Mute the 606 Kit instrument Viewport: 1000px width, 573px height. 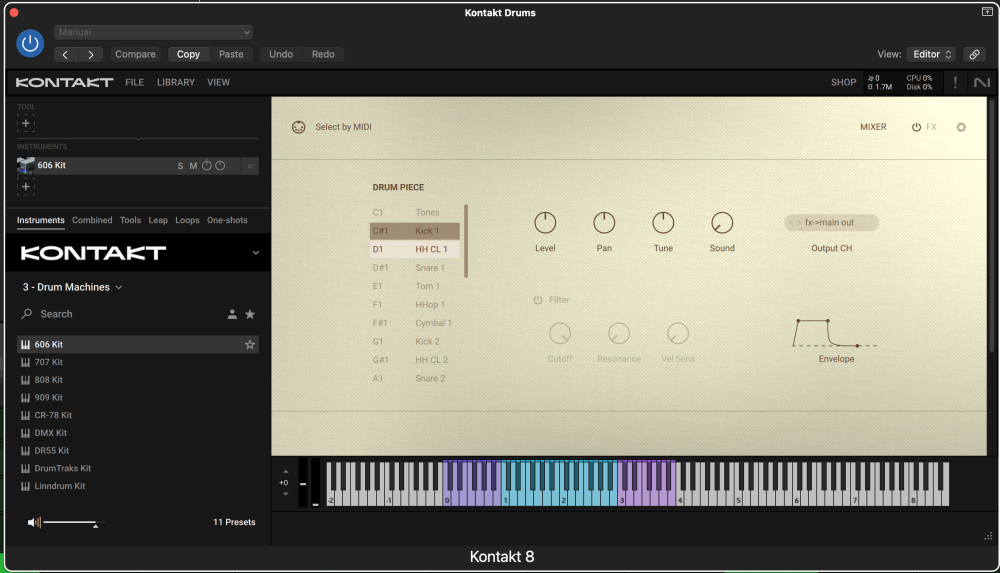click(193, 166)
